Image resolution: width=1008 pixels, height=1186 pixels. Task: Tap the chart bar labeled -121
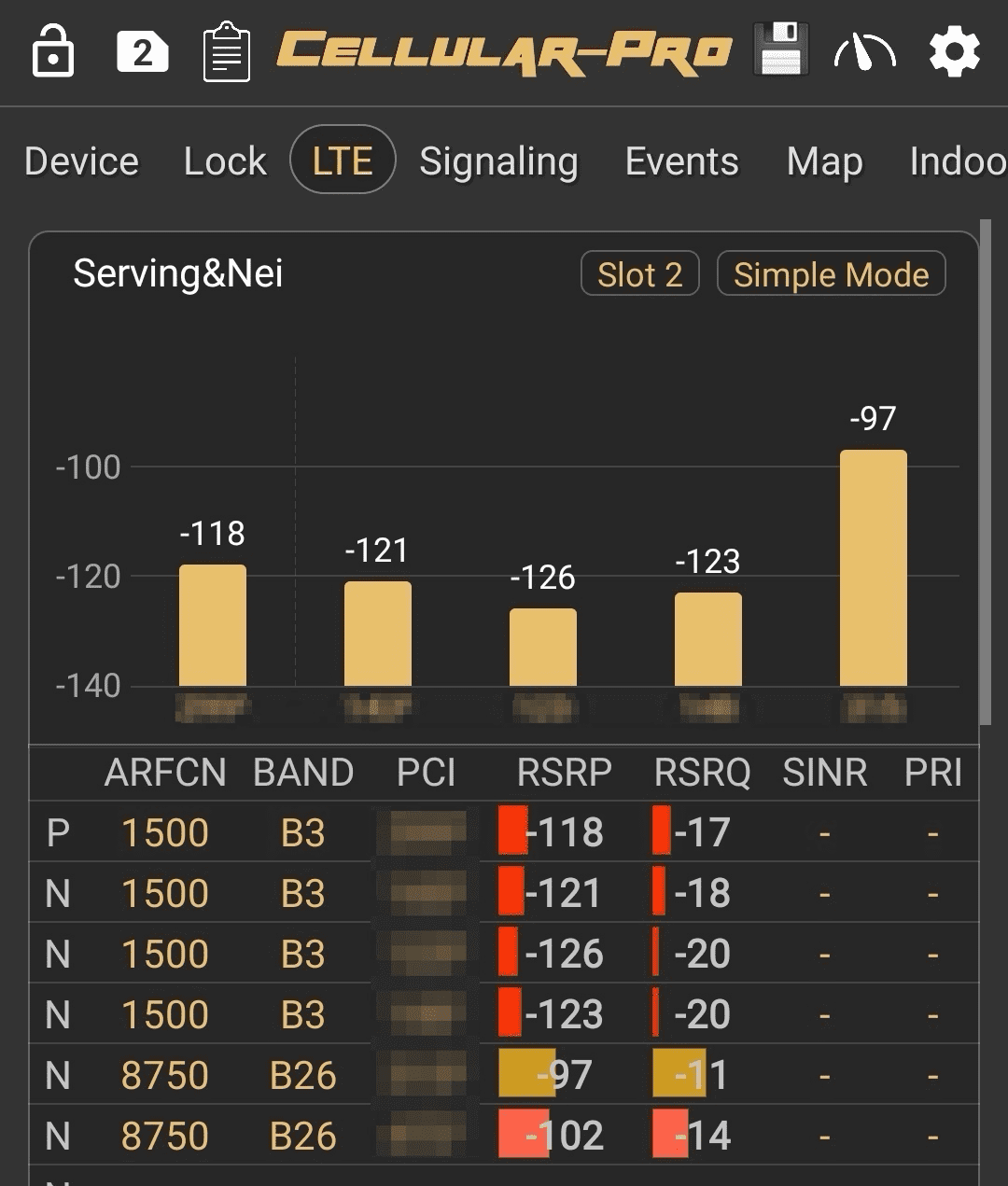click(378, 634)
